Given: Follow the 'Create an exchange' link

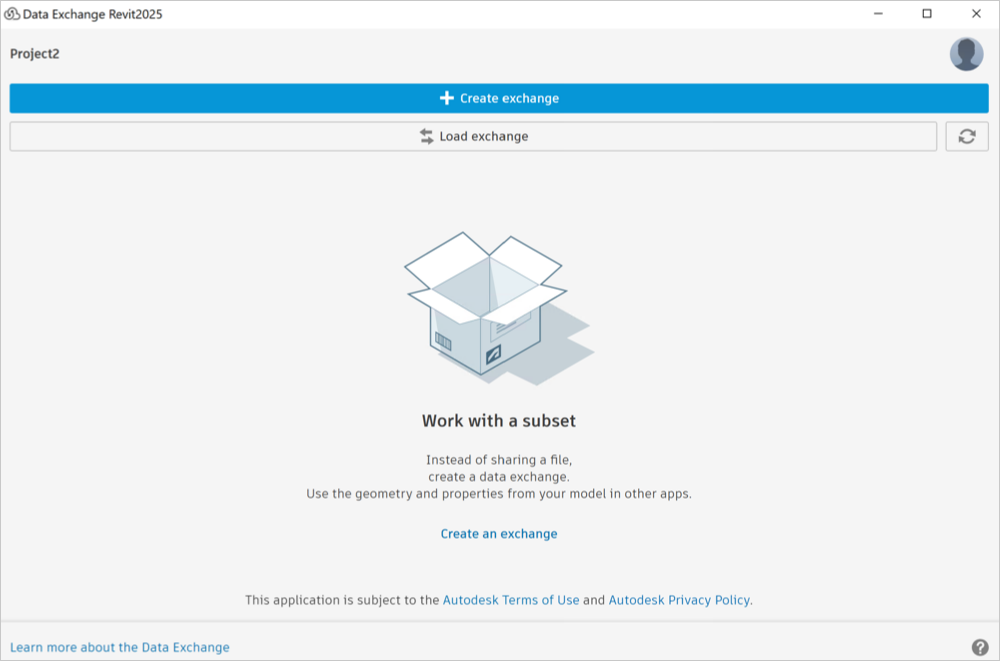Looking at the screenshot, I should coord(499,533).
